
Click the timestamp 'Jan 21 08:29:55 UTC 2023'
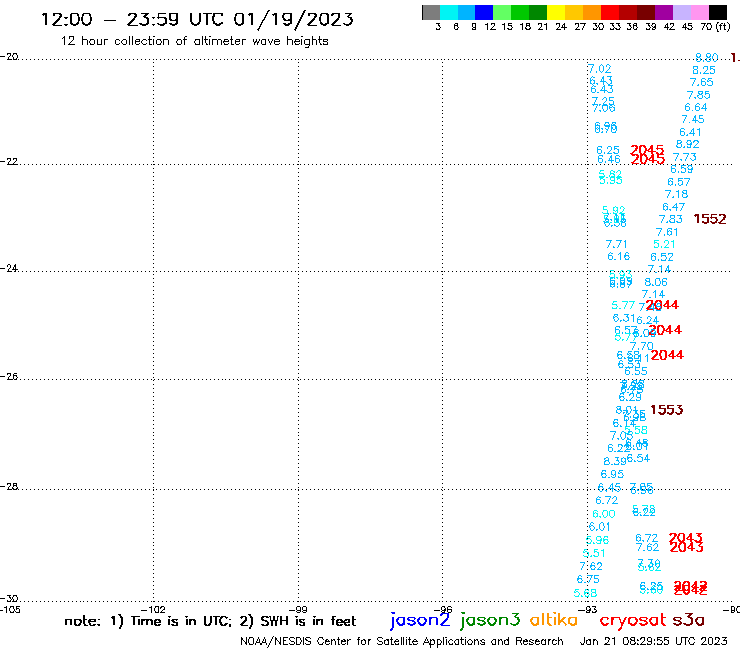(x=653, y=641)
